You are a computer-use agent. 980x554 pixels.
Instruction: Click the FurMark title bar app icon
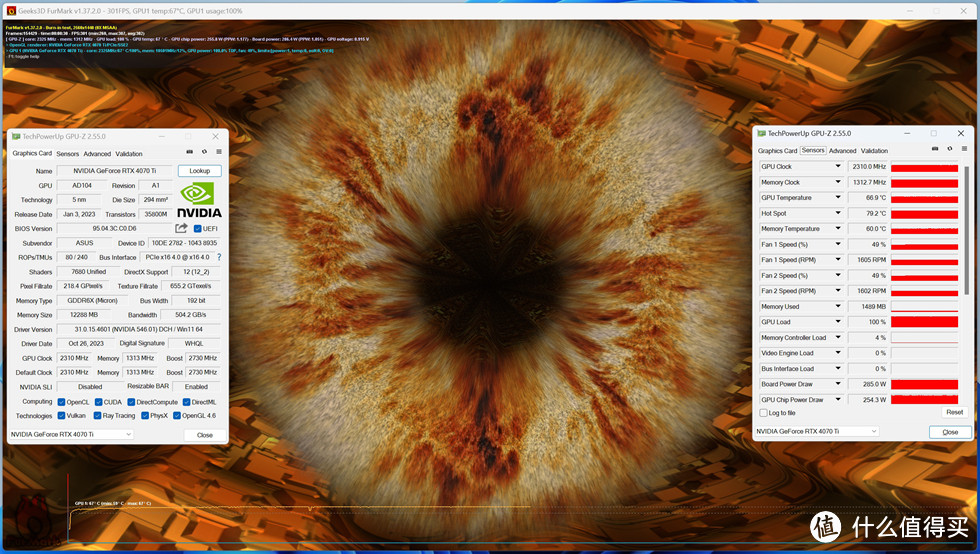(11, 11)
